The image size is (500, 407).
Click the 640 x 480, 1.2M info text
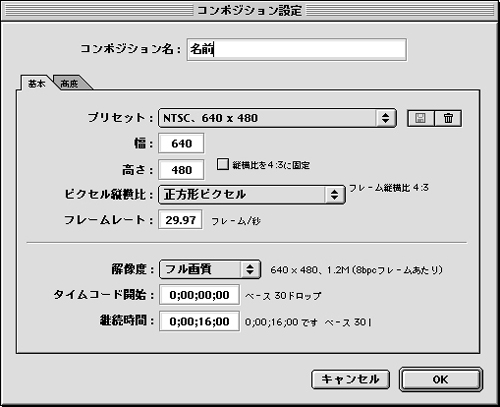tap(356, 270)
